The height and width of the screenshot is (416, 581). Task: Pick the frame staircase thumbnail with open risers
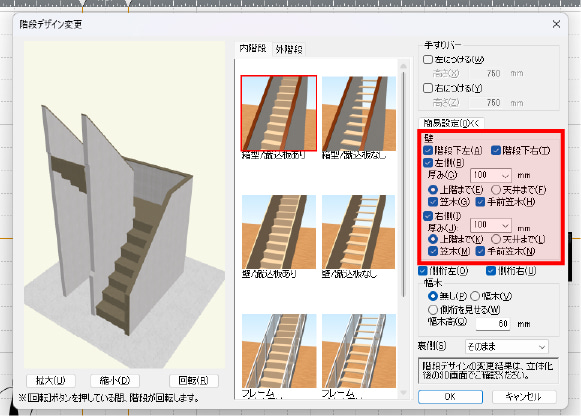(x=359, y=351)
